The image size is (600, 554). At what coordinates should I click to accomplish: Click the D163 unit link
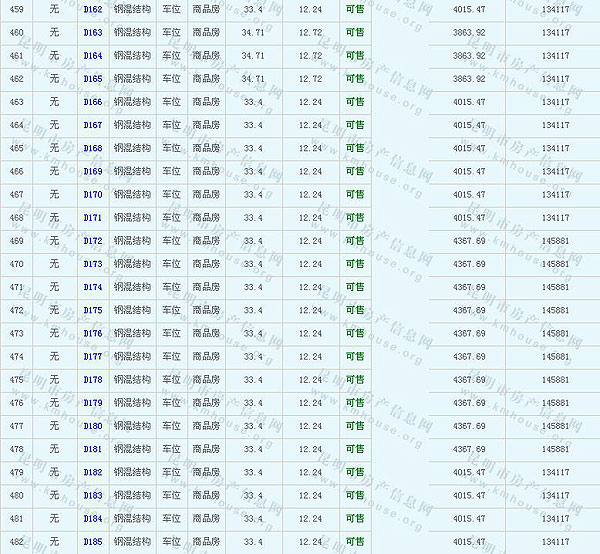92,32
